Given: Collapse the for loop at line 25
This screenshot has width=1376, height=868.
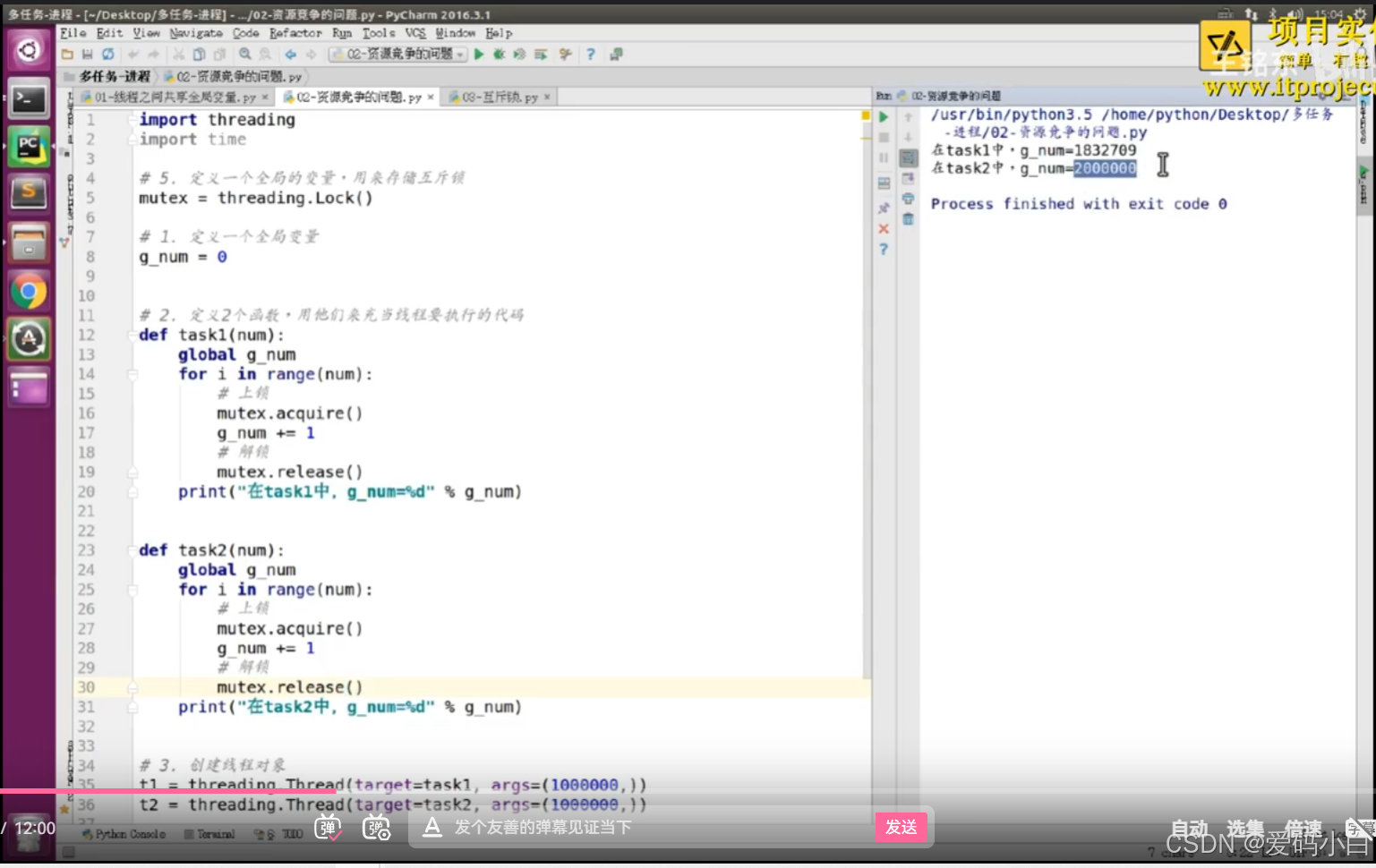Looking at the screenshot, I should click(132, 590).
